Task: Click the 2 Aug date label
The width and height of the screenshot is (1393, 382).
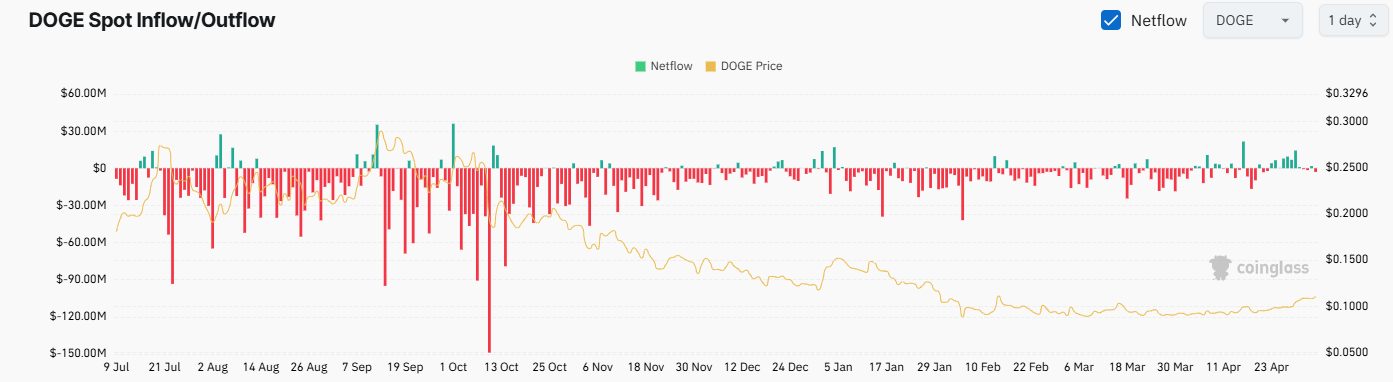Action: pos(214,368)
